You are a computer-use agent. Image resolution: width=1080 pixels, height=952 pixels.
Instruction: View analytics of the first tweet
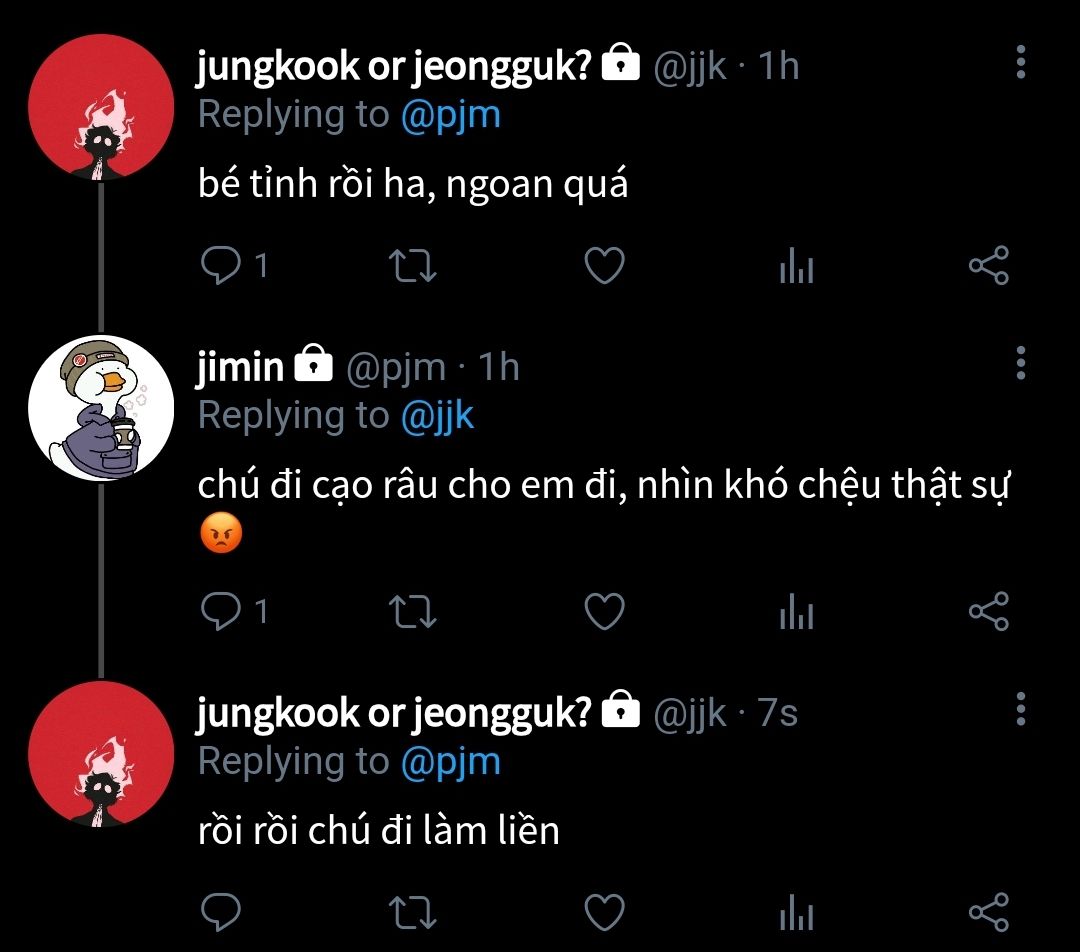point(796,267)
